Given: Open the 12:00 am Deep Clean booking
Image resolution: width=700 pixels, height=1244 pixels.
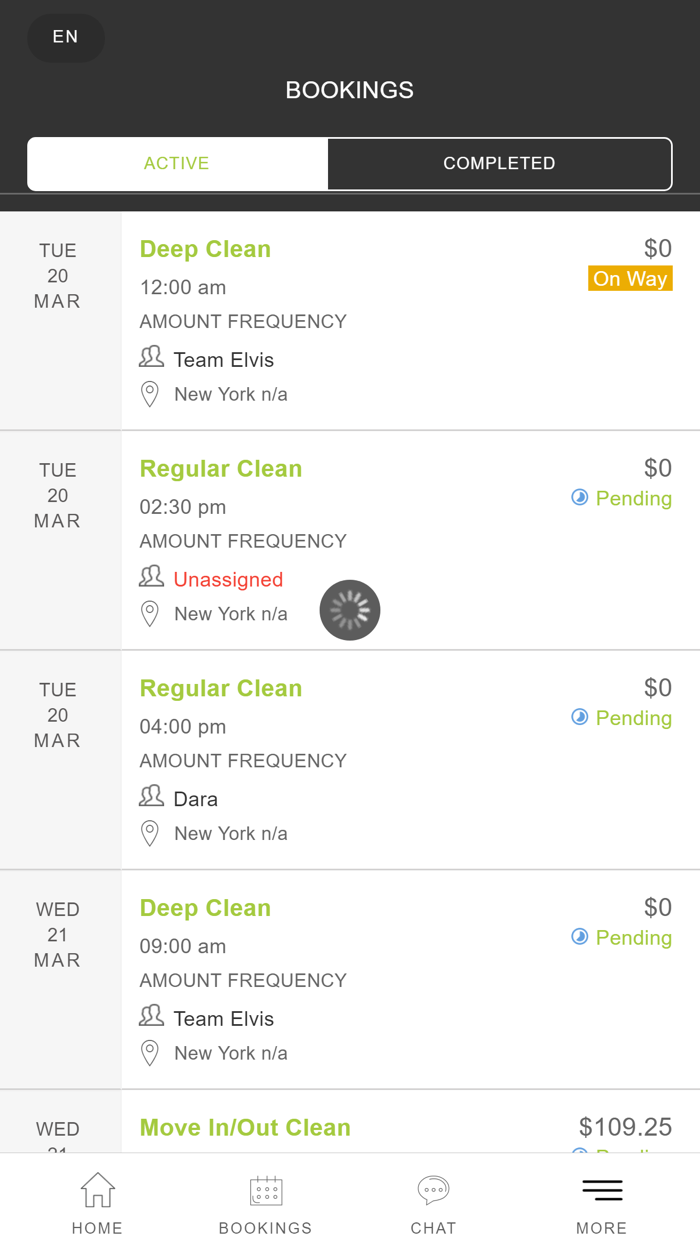Looking at the screenshot, I should (x=205, y=249).
